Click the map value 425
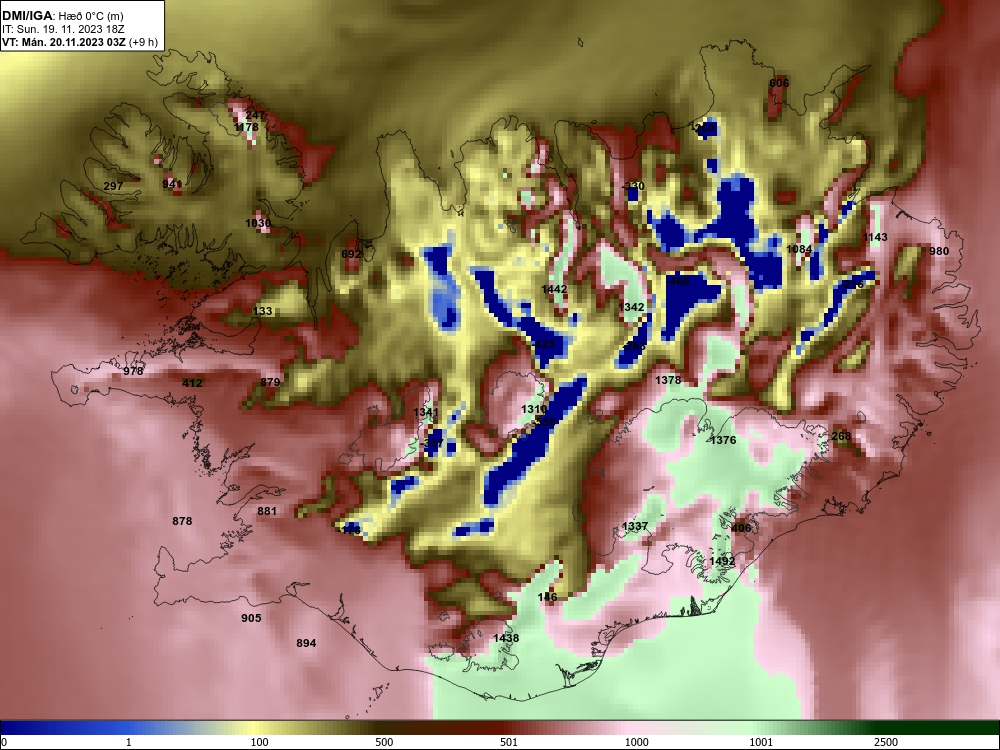Viewport: 1000px width, 750px height. 545,344
